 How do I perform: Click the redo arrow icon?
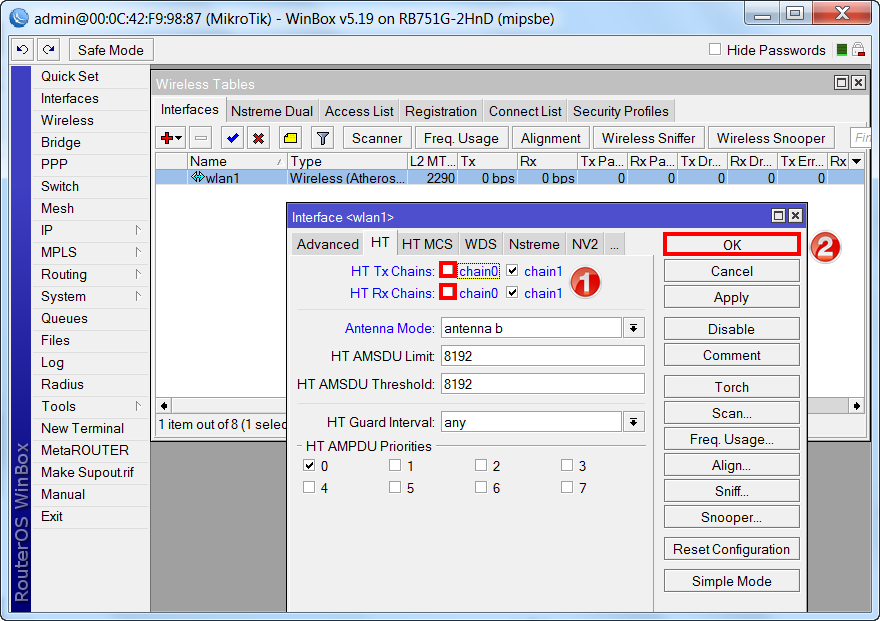tap(49, 50)
